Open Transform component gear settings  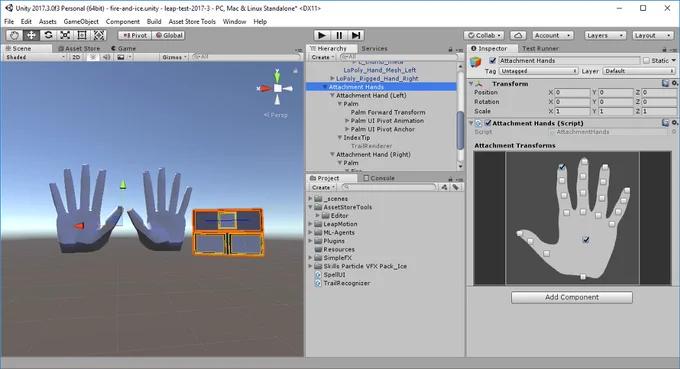tap(674, 83)
